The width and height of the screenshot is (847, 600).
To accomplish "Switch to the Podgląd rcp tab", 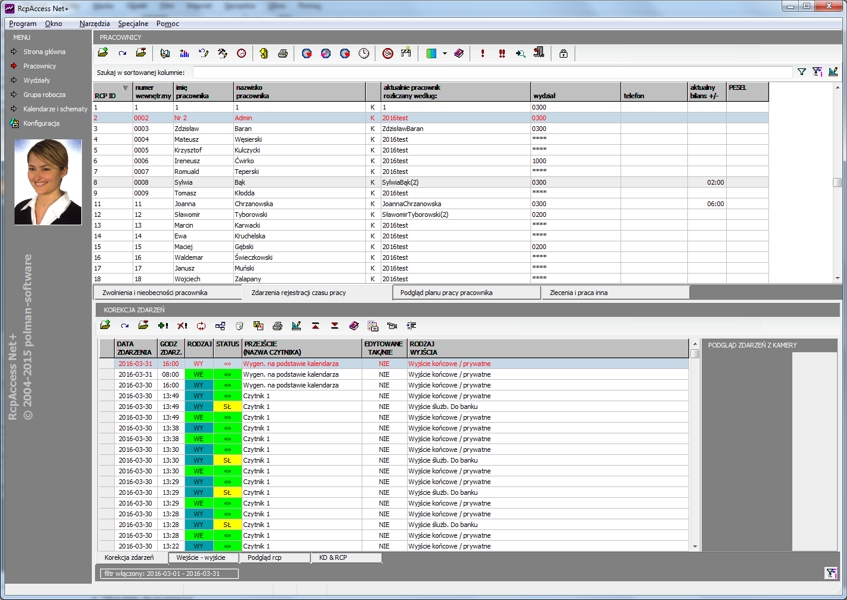I will 265,558.
